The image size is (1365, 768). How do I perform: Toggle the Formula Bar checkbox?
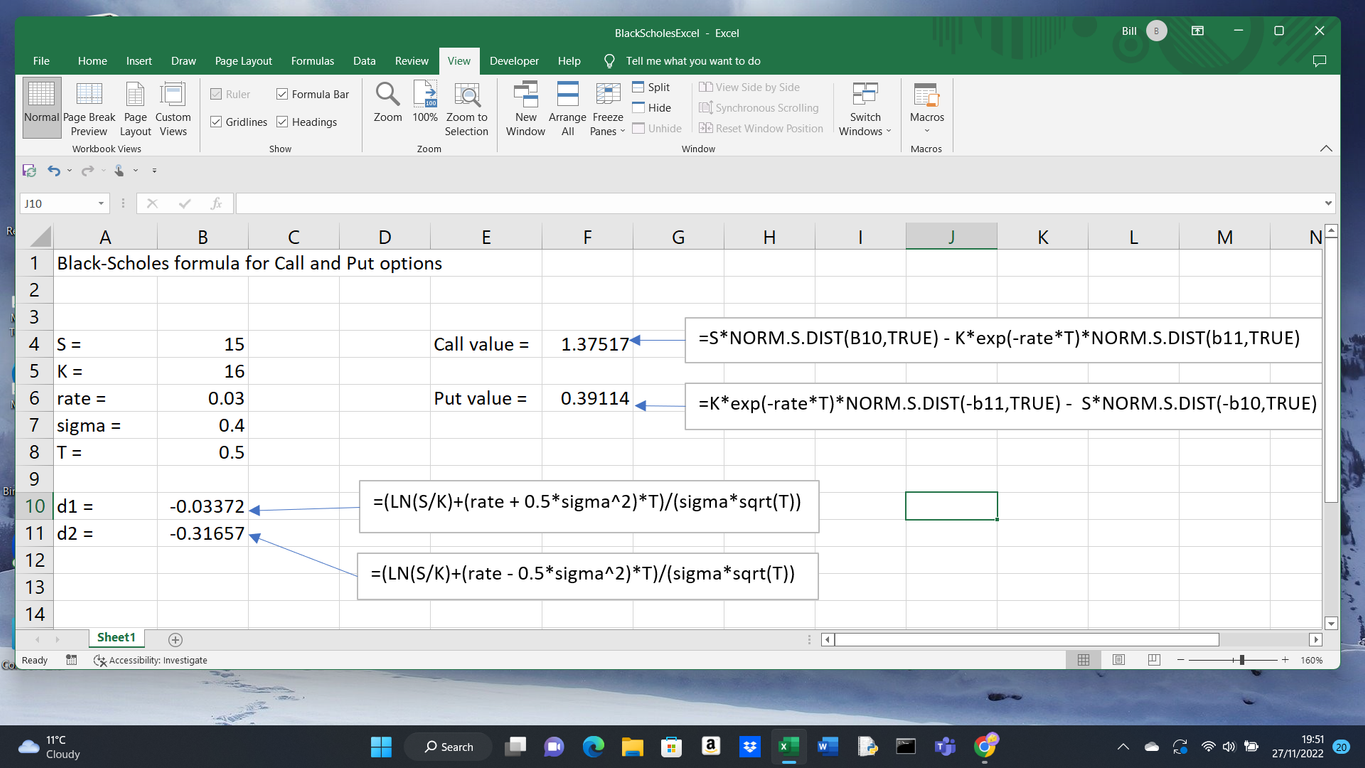click(x=283, y=94)
